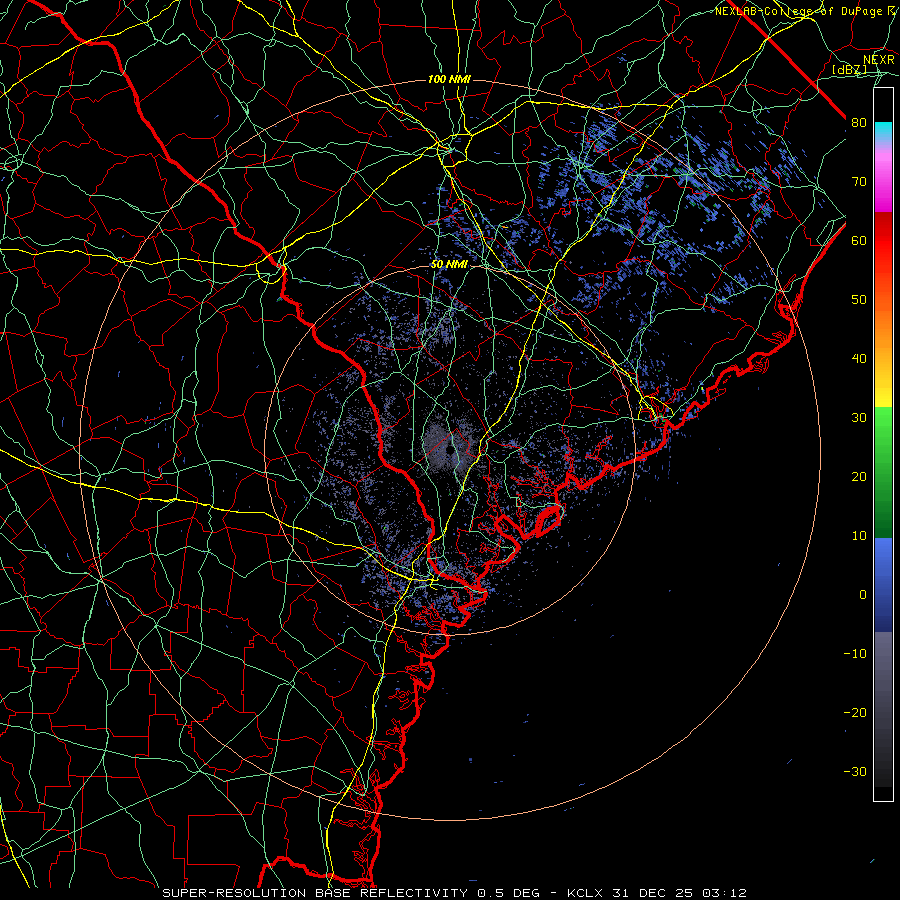This screenshot has height=900, width=900.
Task: Click the "31 DEC 25 03:12" timestamp
Action: click(681, 893)
